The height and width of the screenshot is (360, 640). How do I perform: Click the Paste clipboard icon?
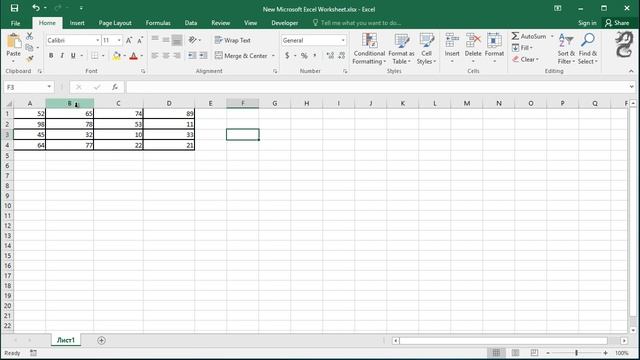(13, 41)
